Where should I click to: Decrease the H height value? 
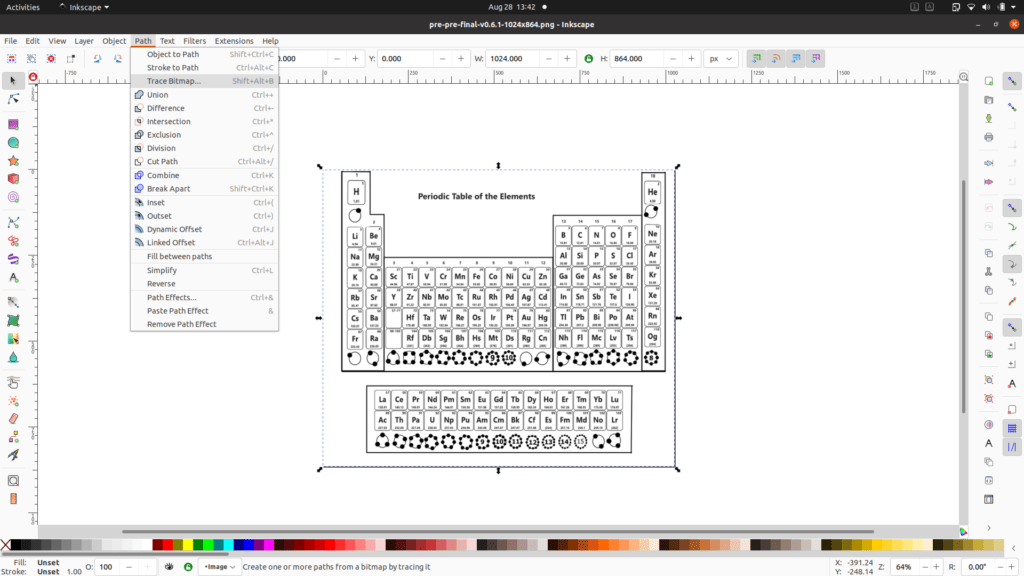[x=673, y=58]
